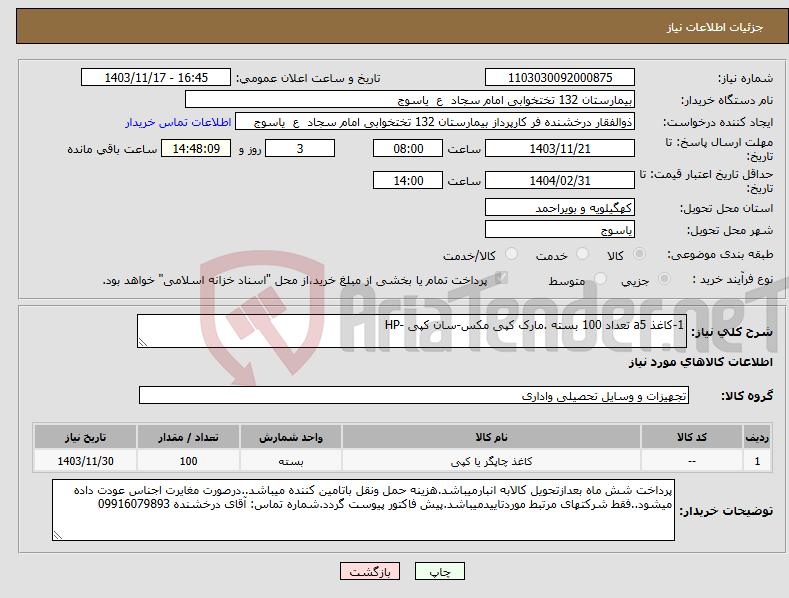Click the remaining time field 14:48:09
Screen dimensions: 789x598
[196, 148]
